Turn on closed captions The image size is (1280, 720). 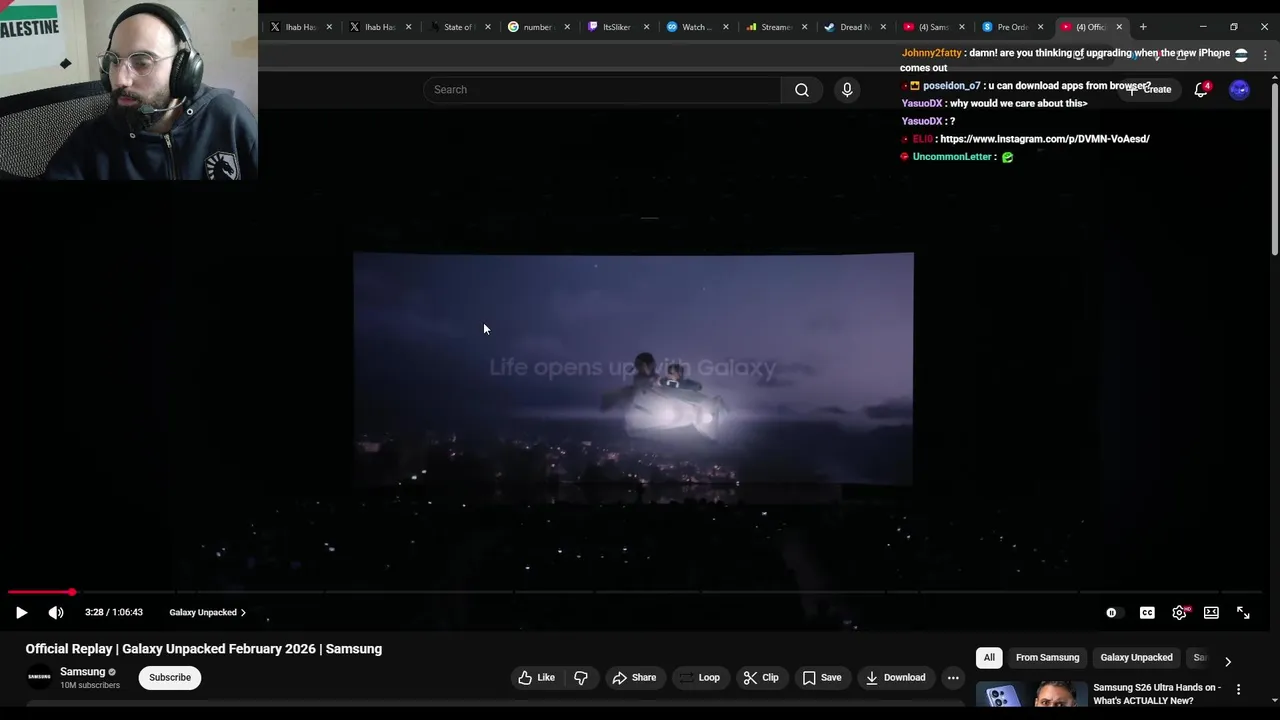tap(1147, 612)
